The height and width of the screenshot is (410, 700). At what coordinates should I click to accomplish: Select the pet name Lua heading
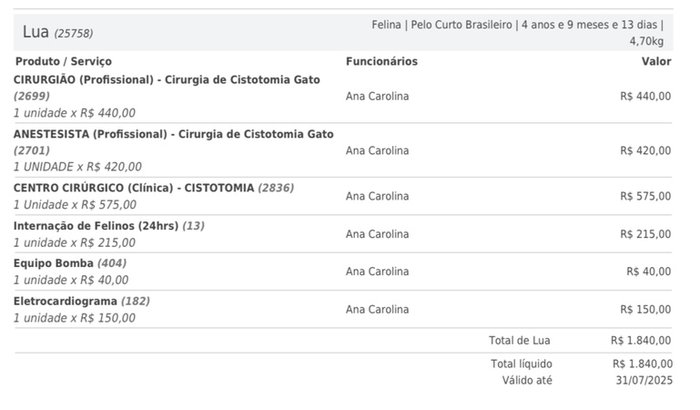pos(35,32)
